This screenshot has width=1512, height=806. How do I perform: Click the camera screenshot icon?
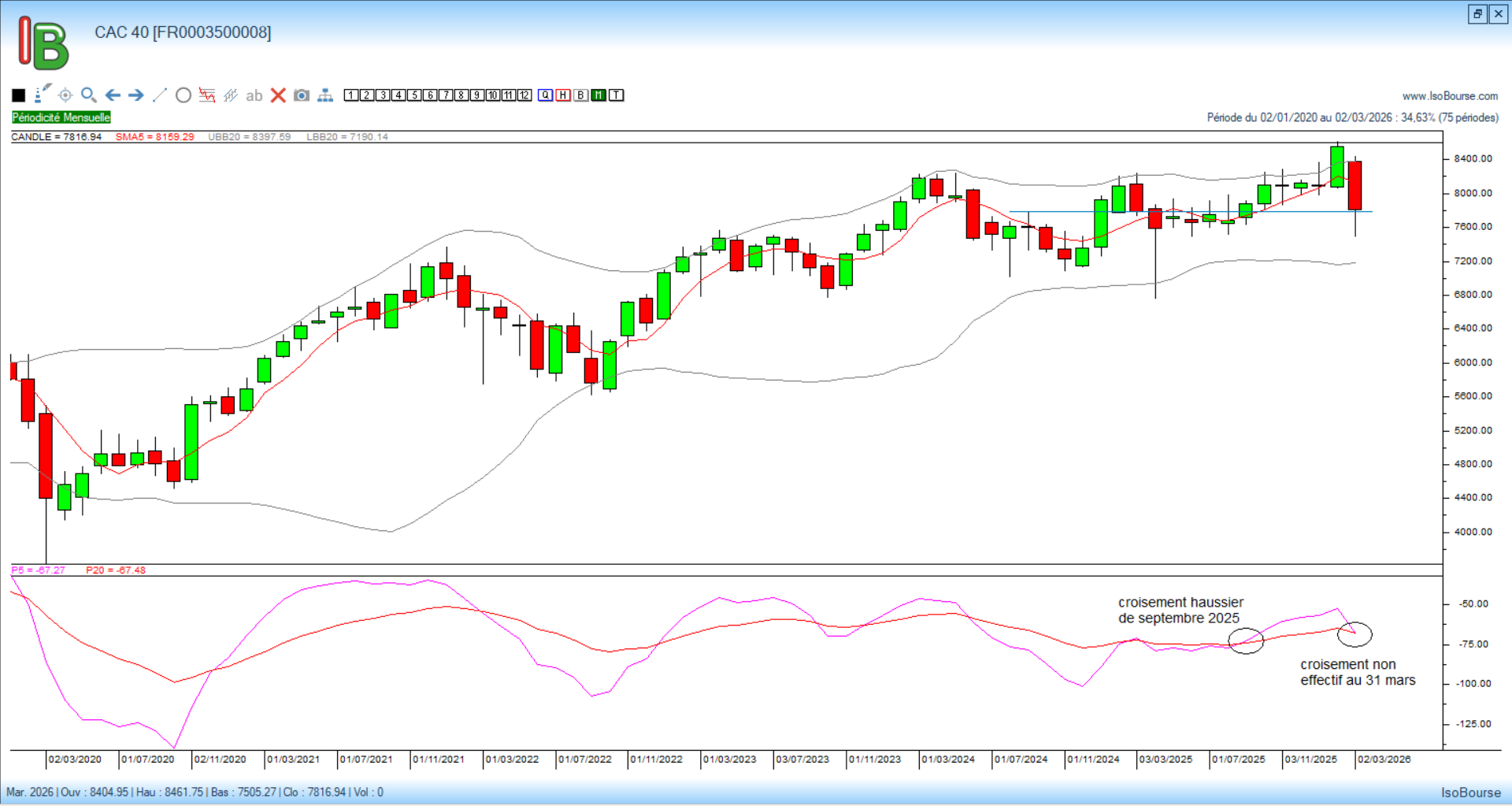pos(301,95)
